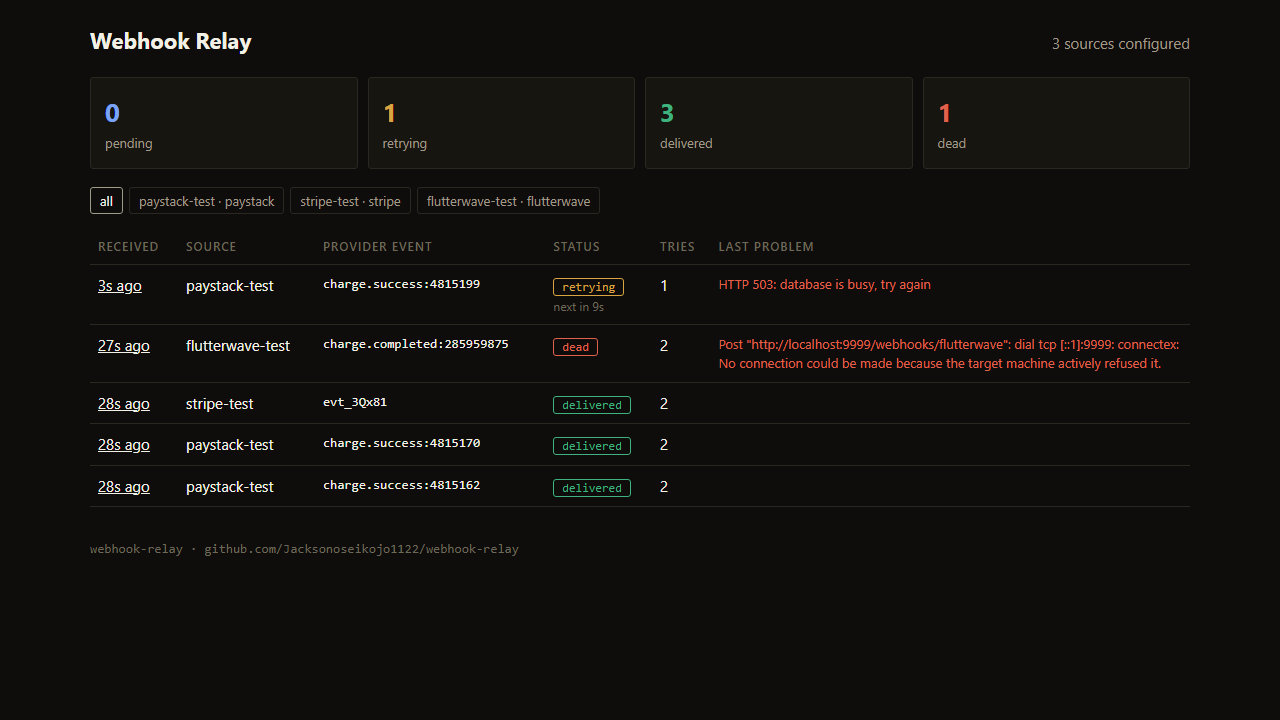This screenshot has height=720, width=1280.
Task: Select event text charge.success:4815170
Action: tap(401, 443)
